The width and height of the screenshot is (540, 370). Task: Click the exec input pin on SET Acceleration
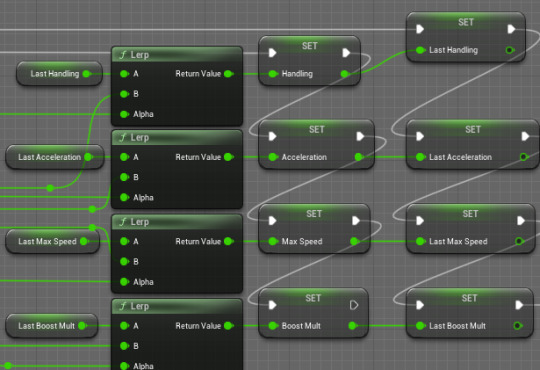(272, 136)
